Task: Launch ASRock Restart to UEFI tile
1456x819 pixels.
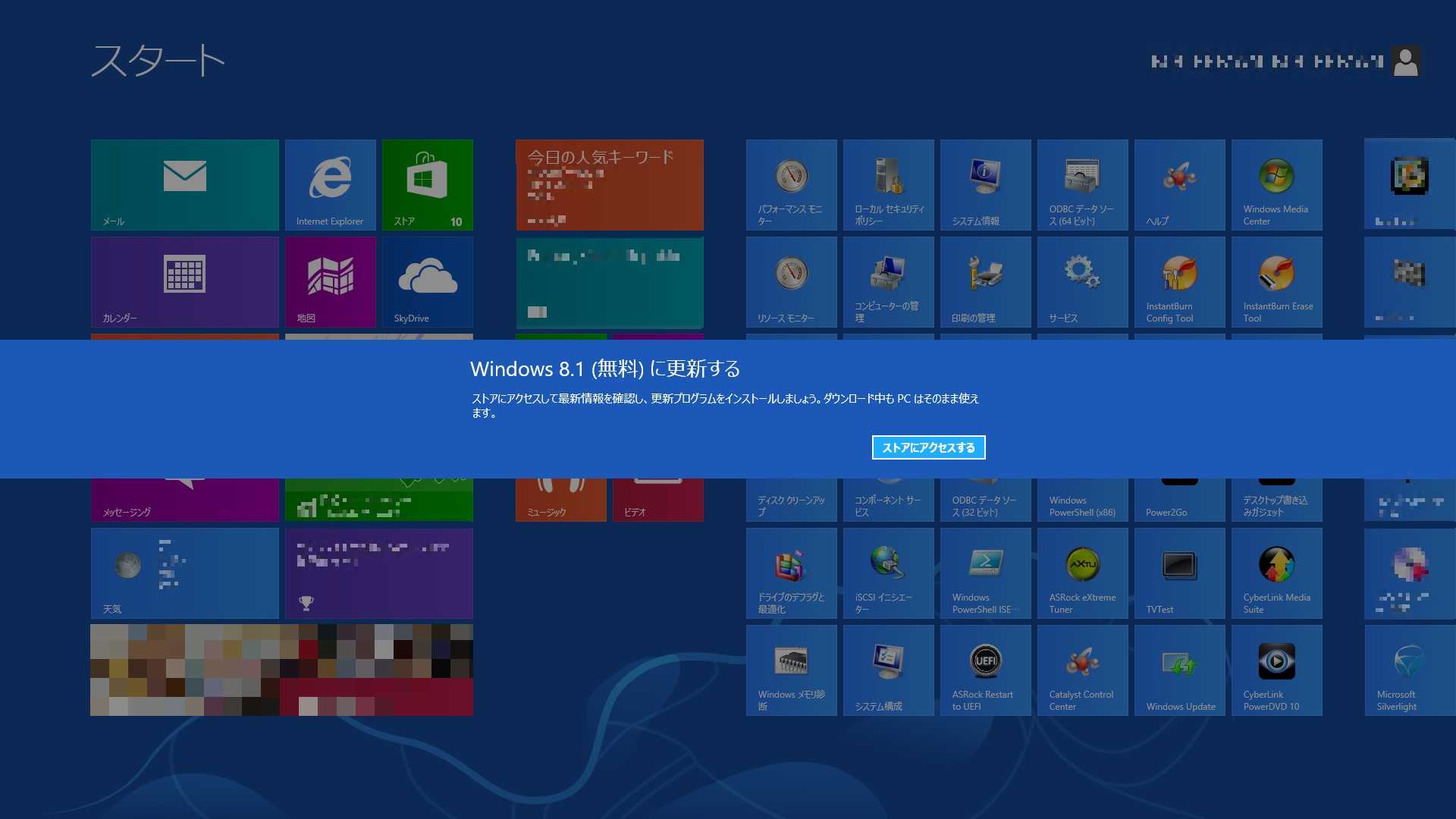Action: click(x=986, y=670)
